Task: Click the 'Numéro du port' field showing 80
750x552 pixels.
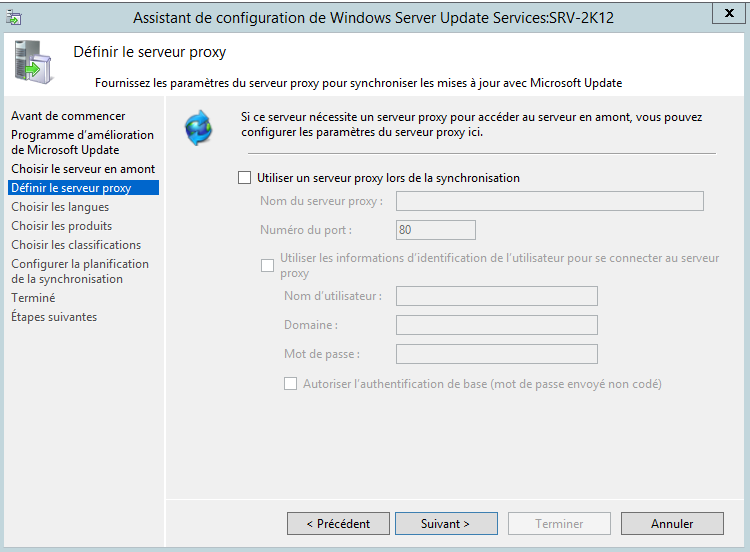Action: (436, 230)
